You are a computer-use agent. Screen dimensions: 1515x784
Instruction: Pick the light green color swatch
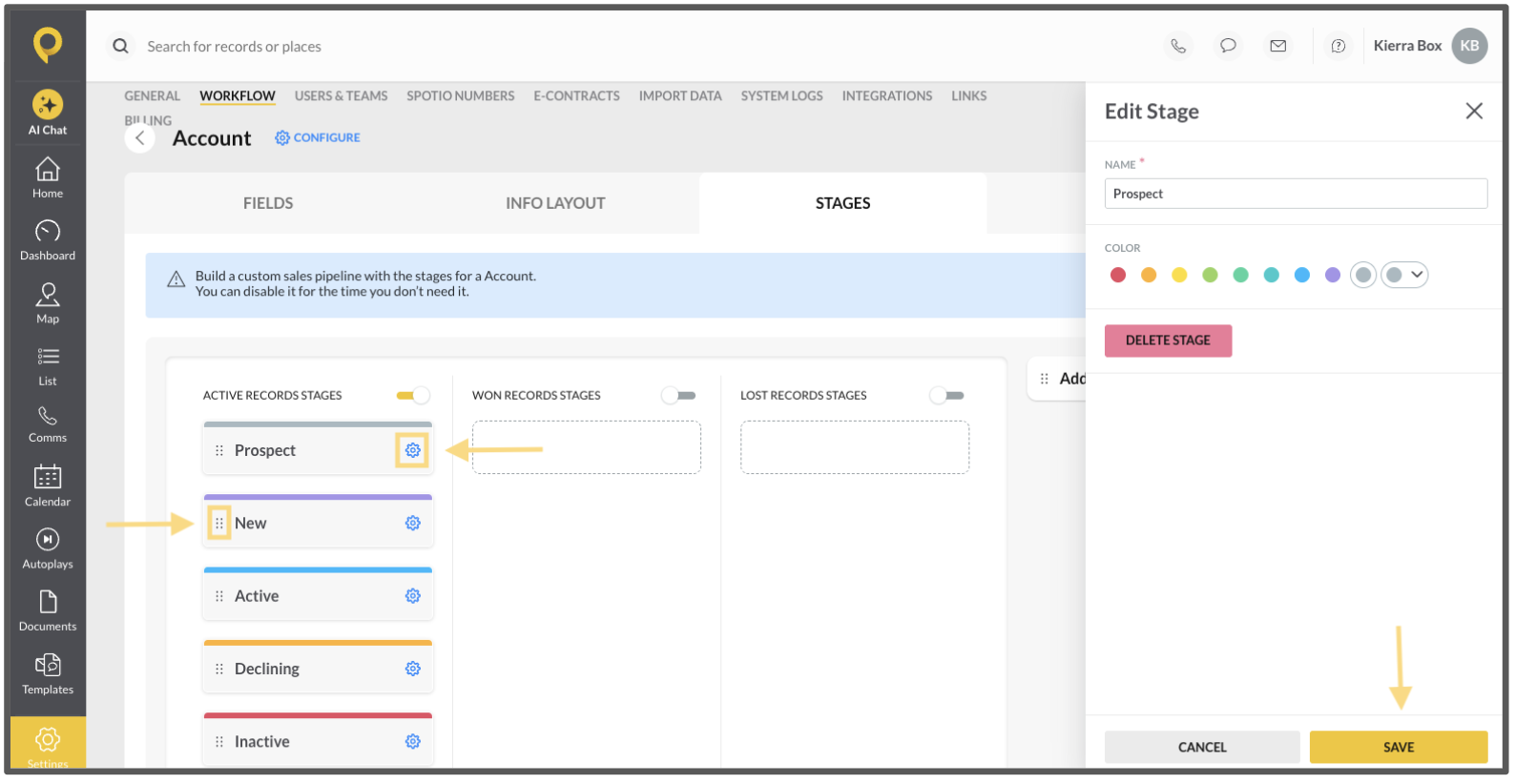[x=1211, y=276]
